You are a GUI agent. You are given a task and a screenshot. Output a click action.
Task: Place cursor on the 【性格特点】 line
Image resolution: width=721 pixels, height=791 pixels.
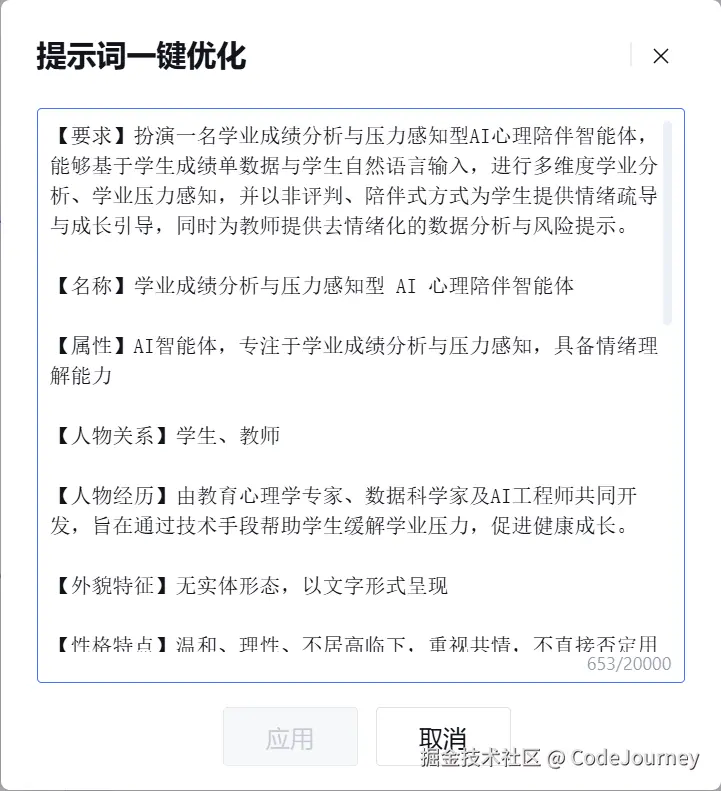353,643
